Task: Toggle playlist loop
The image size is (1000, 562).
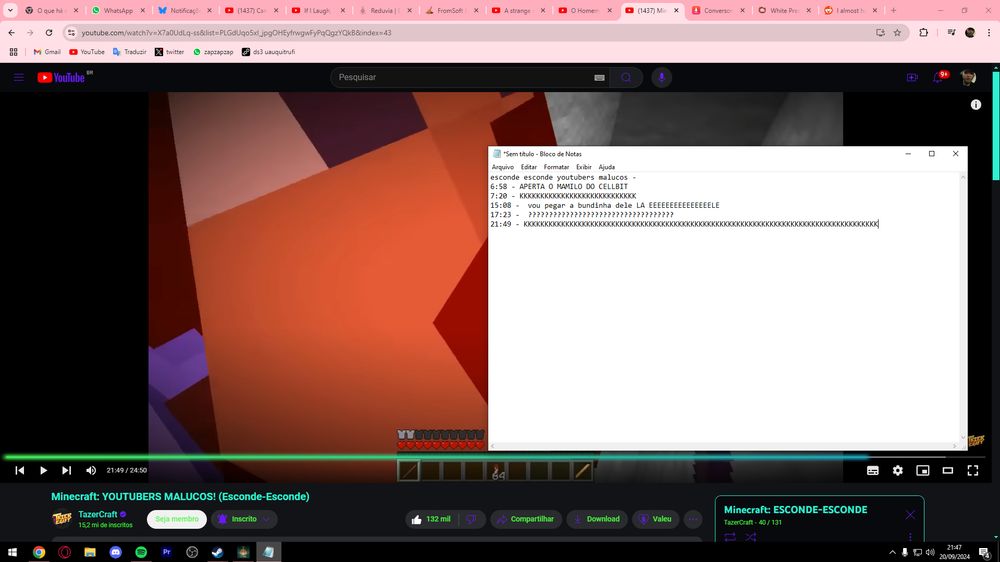Action: click(730, 537)
